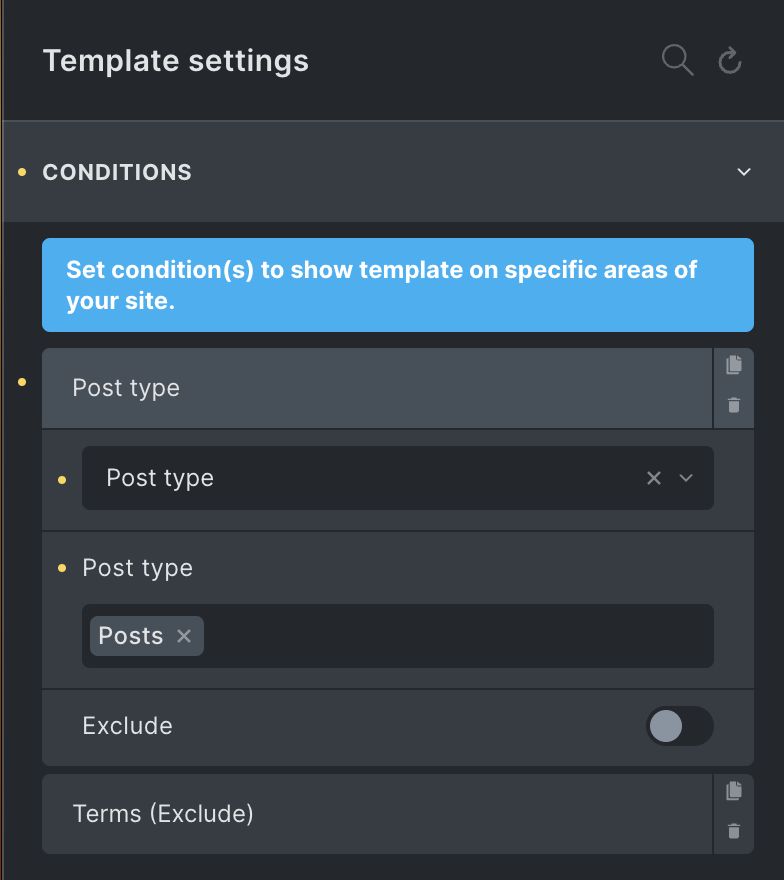Collapse the Post type condition header
The height and width of the screenshot is (880, 784).
(377, 388)
